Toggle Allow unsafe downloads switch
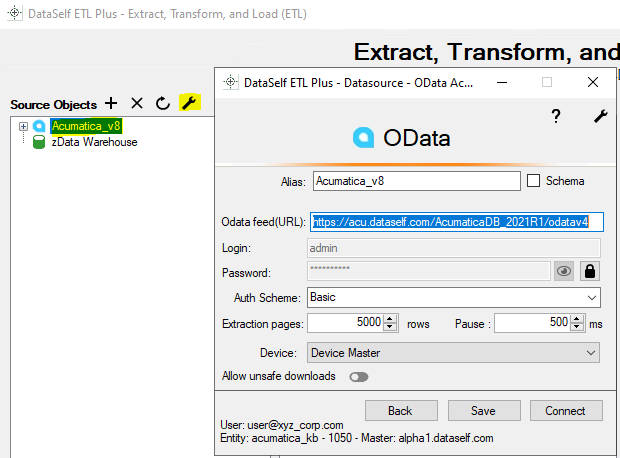This screenshot has height=458, width=620. click(x=358, y=377)
